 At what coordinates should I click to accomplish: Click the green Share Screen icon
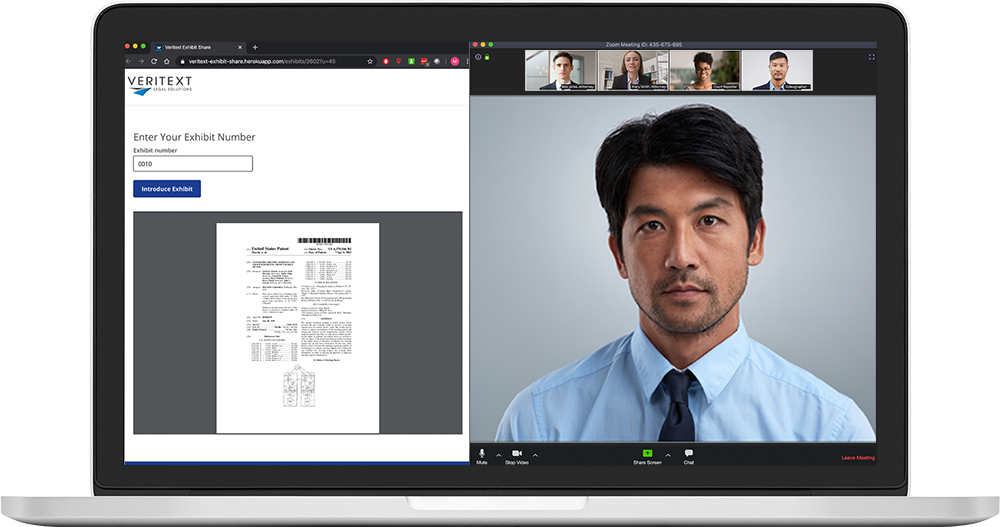point(647,454)
